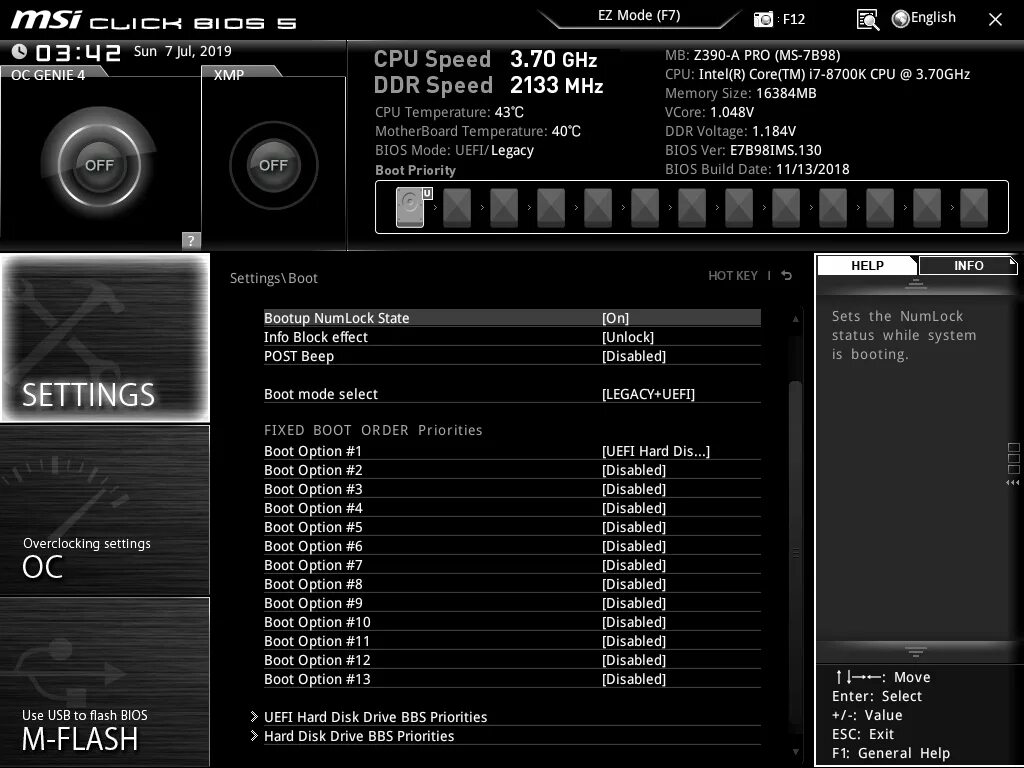Open the M-FLASH BIOS flash tile

pos(105,681)
